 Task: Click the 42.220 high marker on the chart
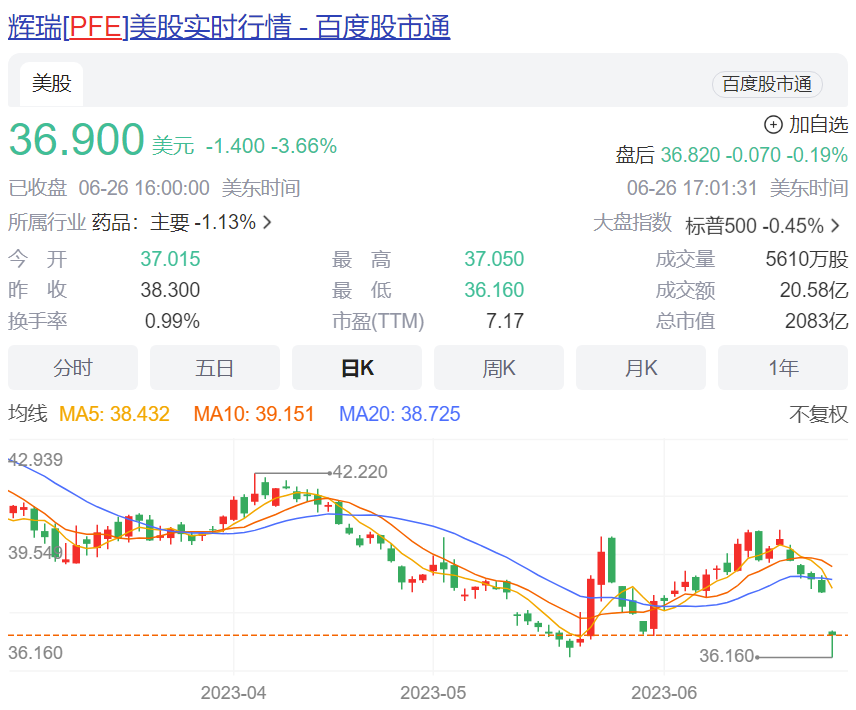pyautogui.click(x=360, y=472)
